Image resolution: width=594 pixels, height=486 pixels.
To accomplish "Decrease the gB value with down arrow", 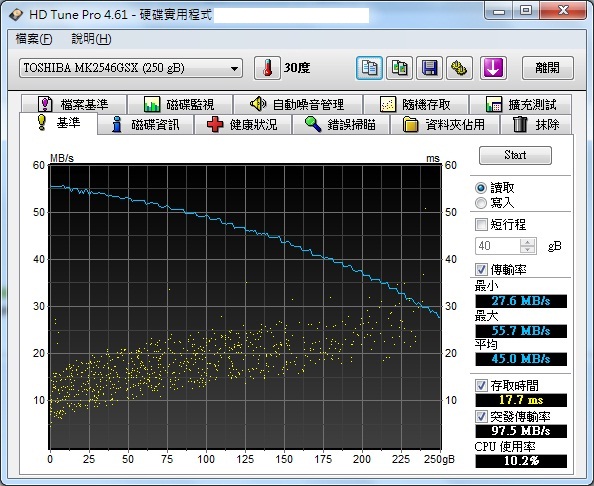I will (528, 250).
